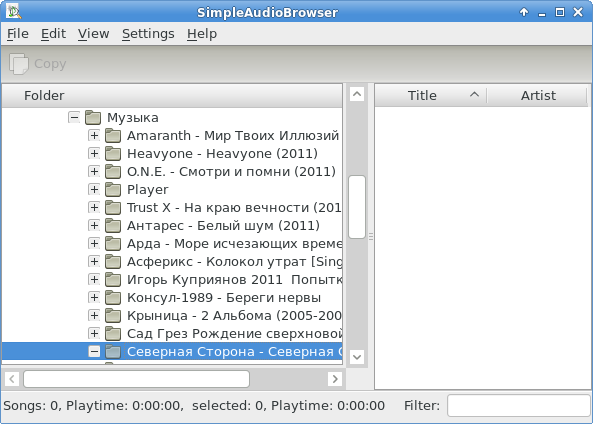Click the SimpleAudioBrowser app icon in title bar
This screenshot has height=424, width=593.
coord(14,12)
